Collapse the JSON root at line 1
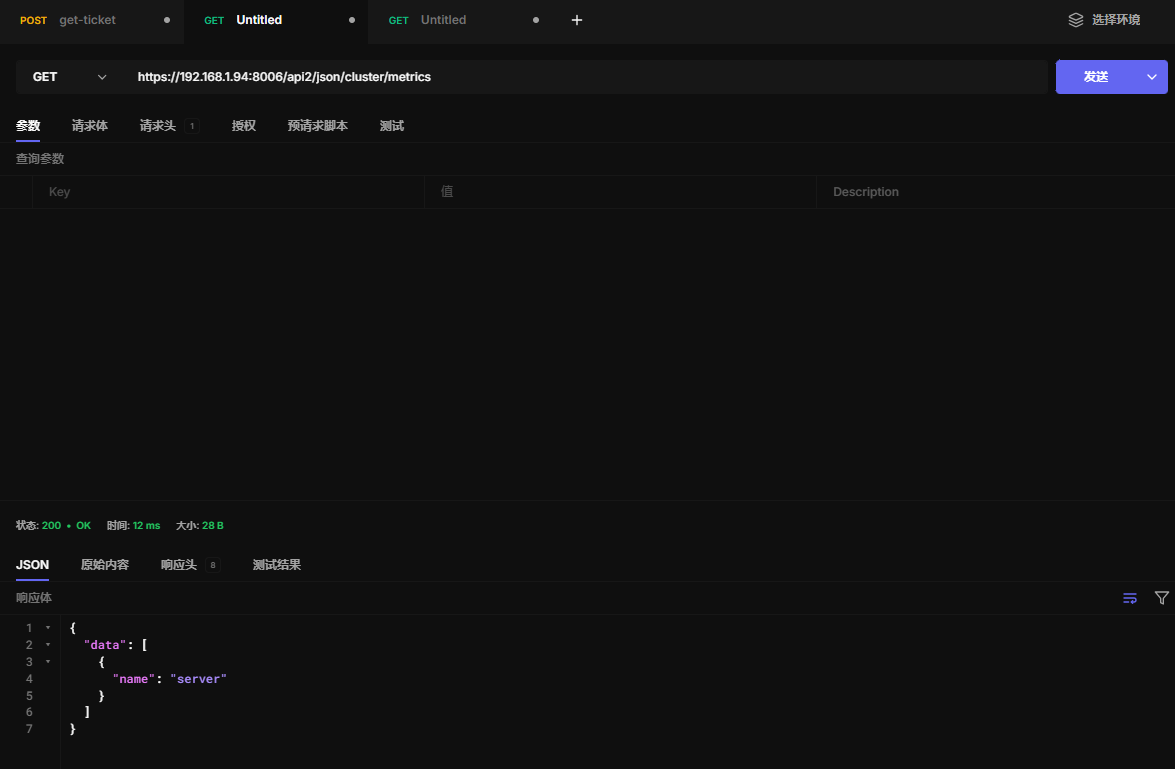 point(48,628)
